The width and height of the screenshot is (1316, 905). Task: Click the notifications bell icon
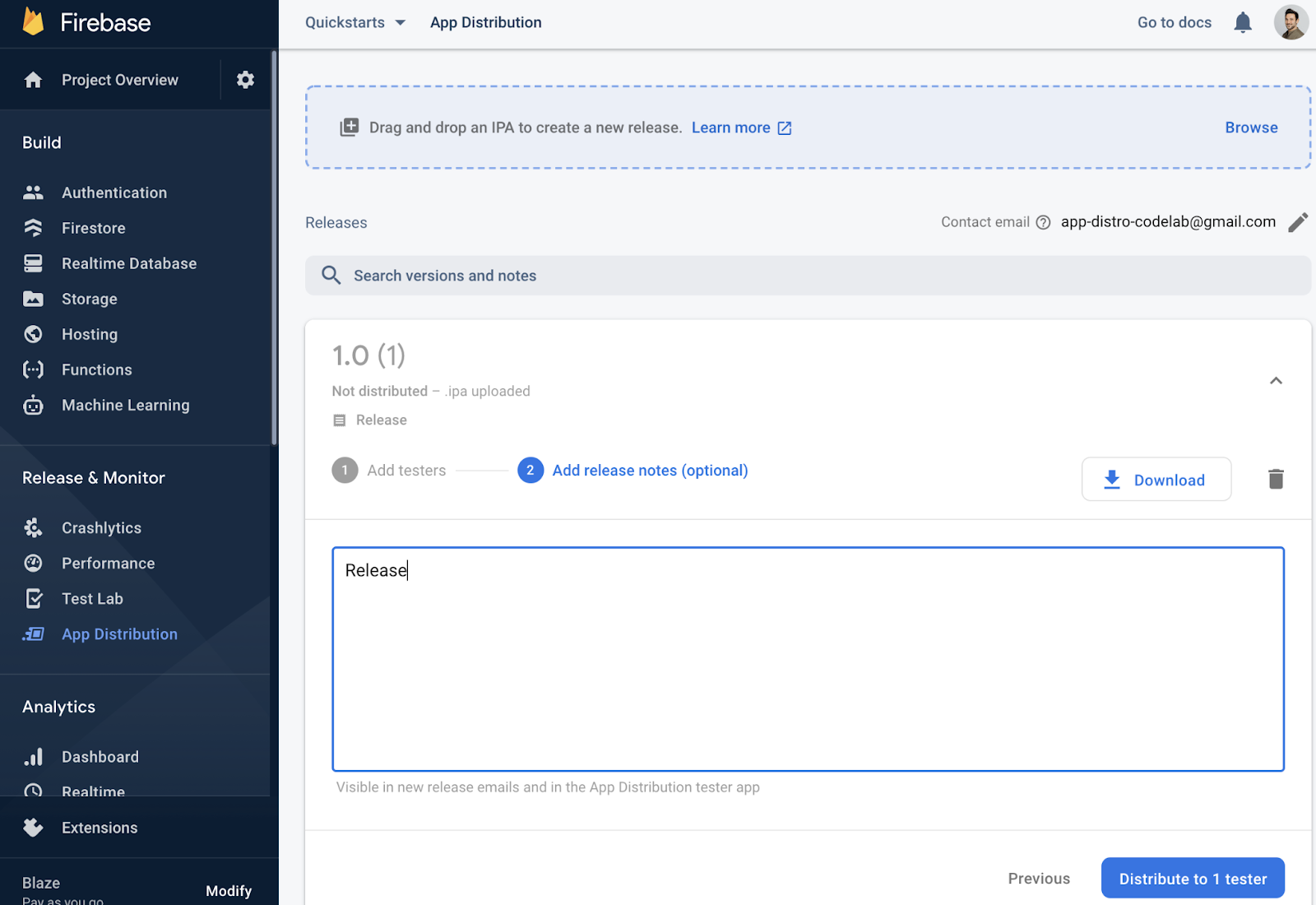[1243, 22]
